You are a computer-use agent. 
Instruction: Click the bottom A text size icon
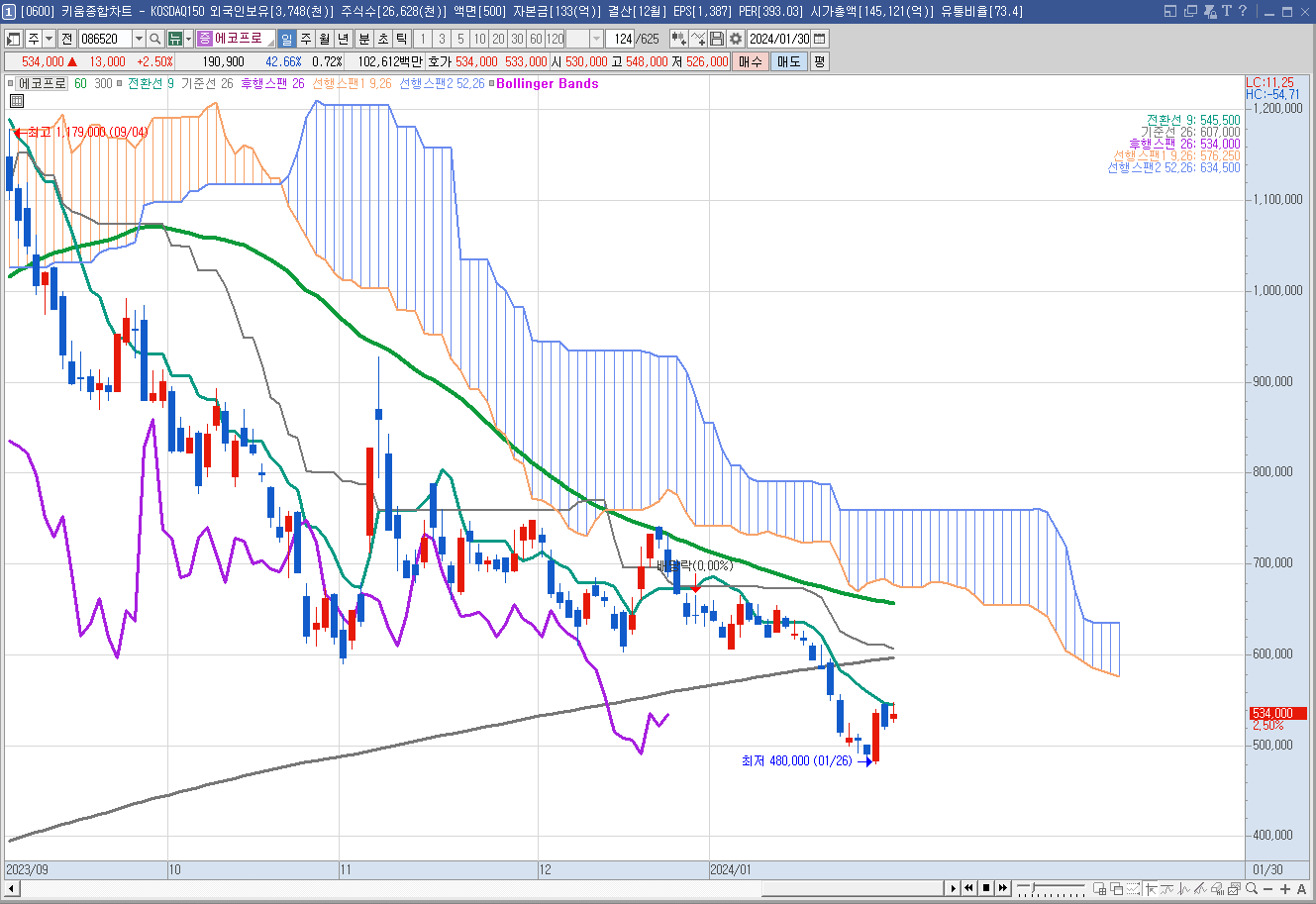tap(1301, 888)
